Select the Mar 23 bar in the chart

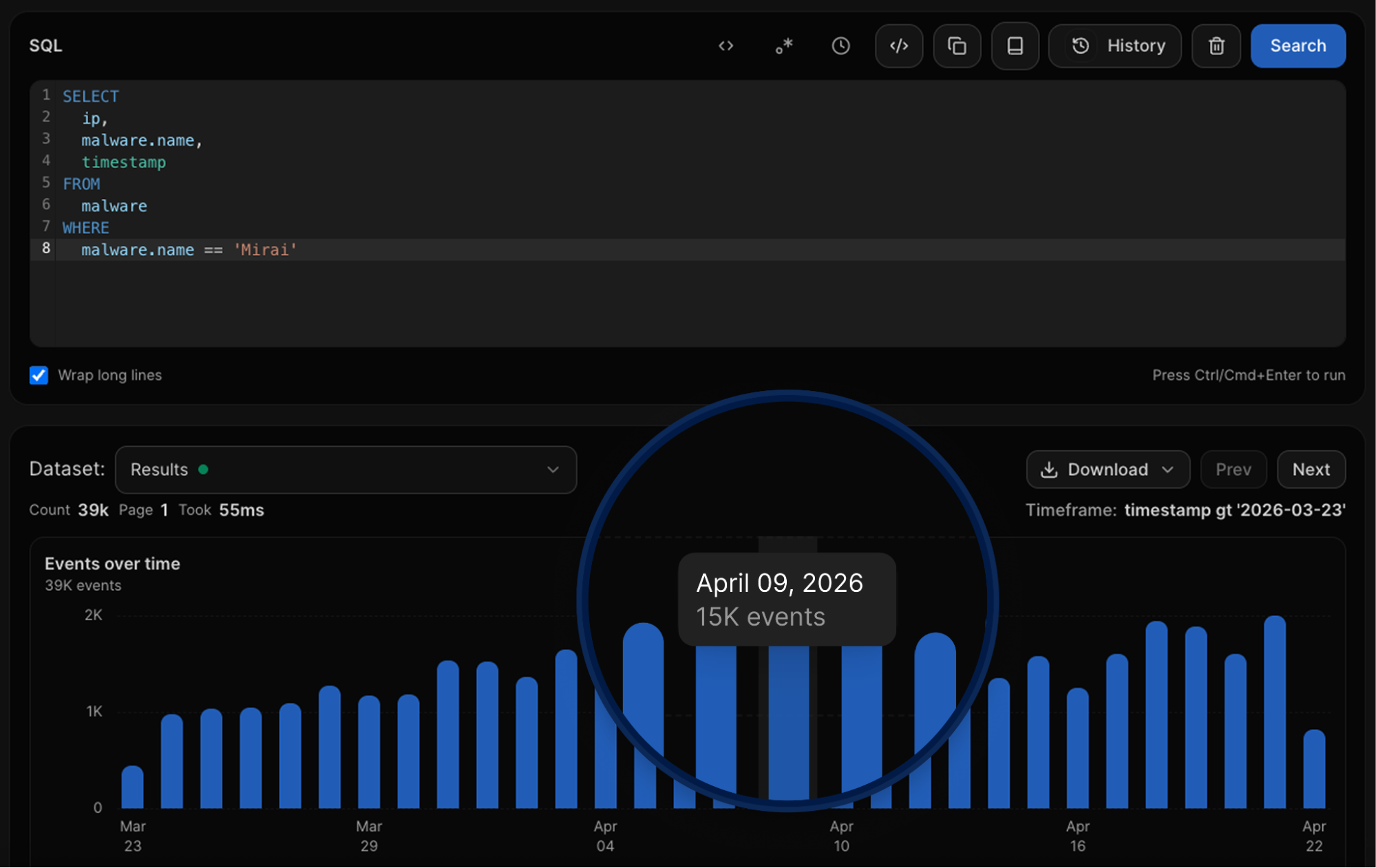pos(132,787)
